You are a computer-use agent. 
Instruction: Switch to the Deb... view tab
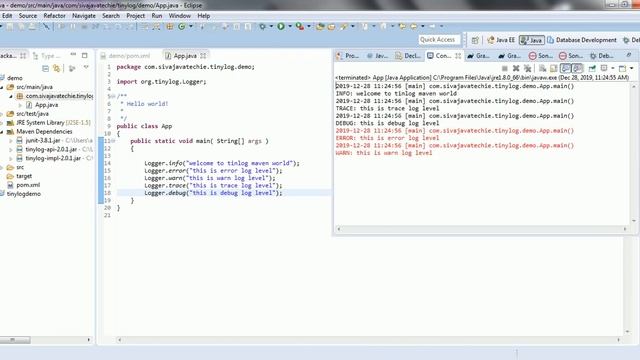click(601, 56)
